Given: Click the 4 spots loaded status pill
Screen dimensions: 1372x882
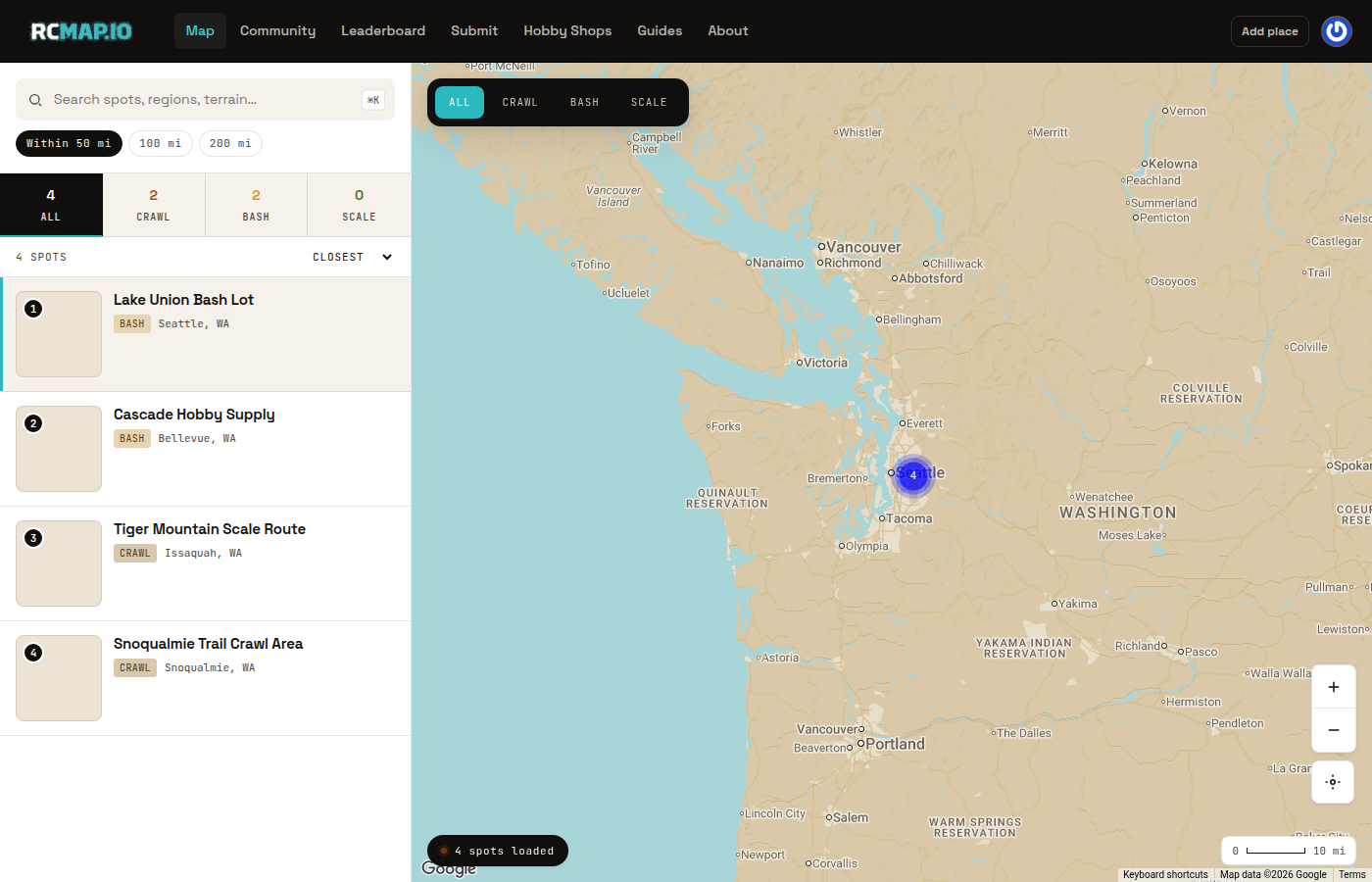Looking at the screenshot, I should [498, 851].
